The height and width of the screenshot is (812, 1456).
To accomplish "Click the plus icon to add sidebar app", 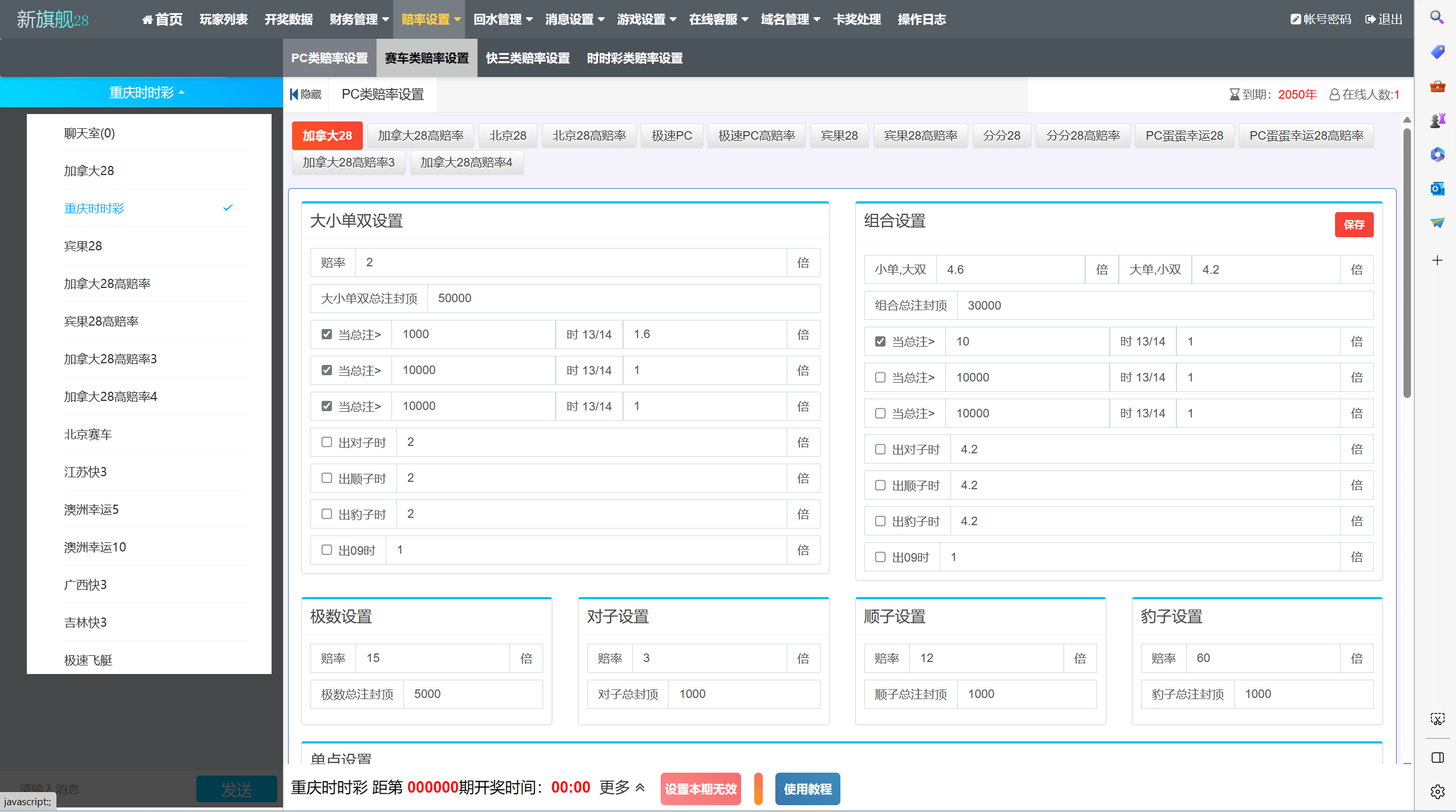I will [x=1437, y=261].
